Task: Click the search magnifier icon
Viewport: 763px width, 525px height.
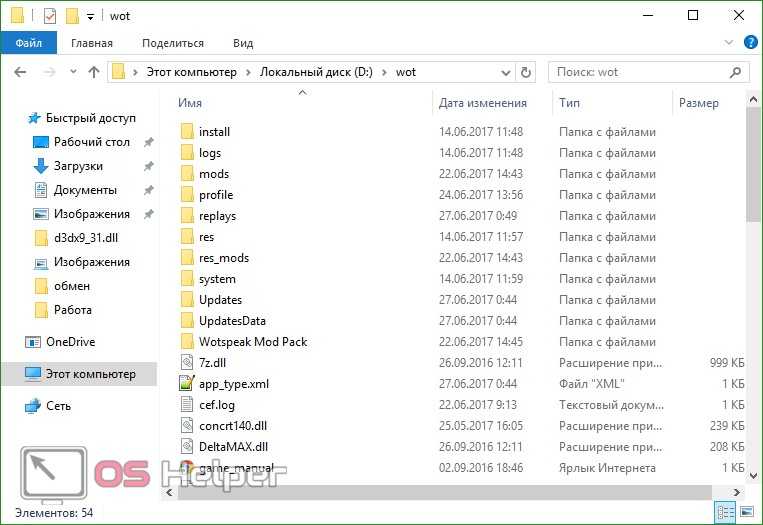Action: click(x=735, y=72)
